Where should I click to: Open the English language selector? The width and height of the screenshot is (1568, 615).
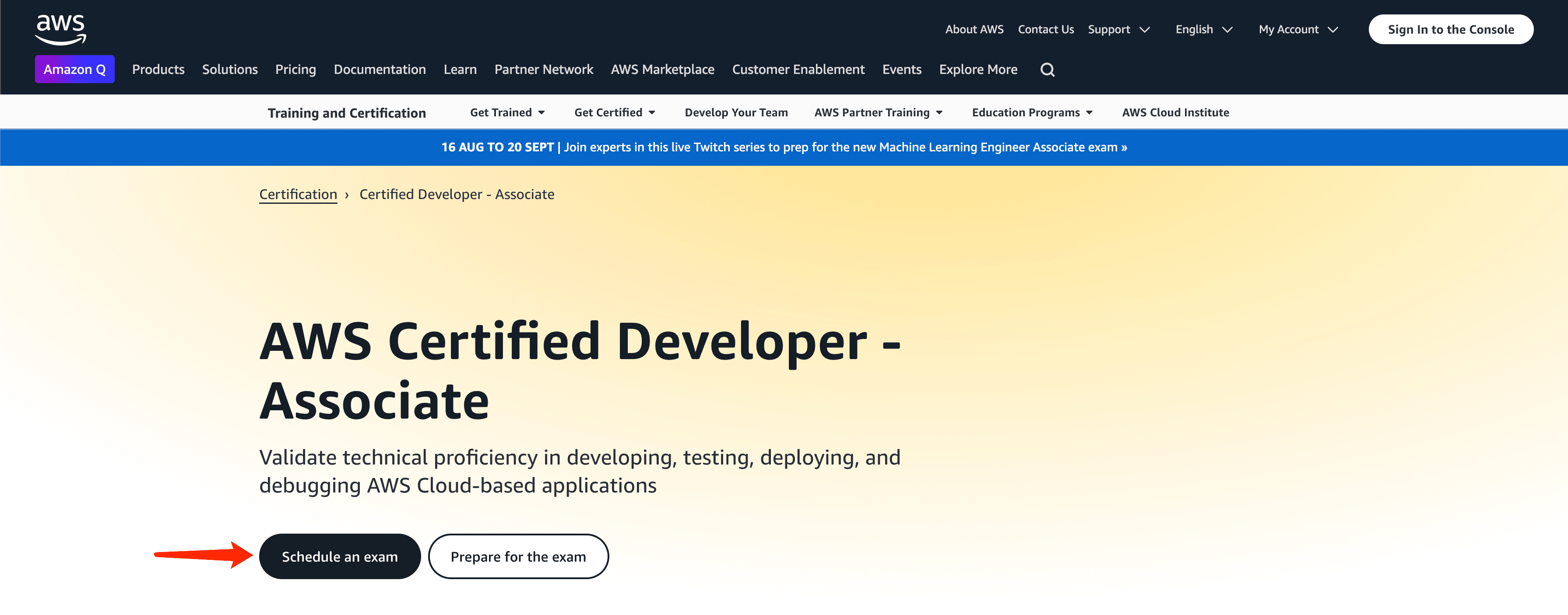[1203, 29]
